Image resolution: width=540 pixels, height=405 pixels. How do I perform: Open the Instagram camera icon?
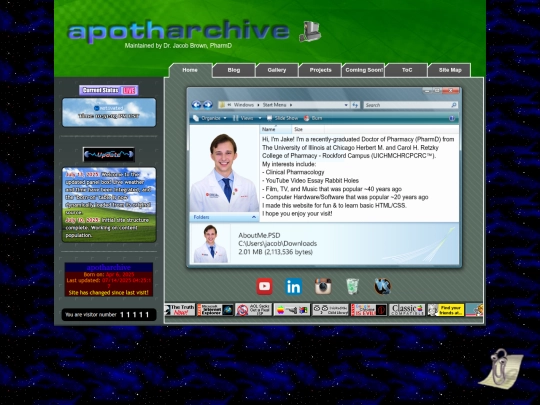tap(323, 287)
